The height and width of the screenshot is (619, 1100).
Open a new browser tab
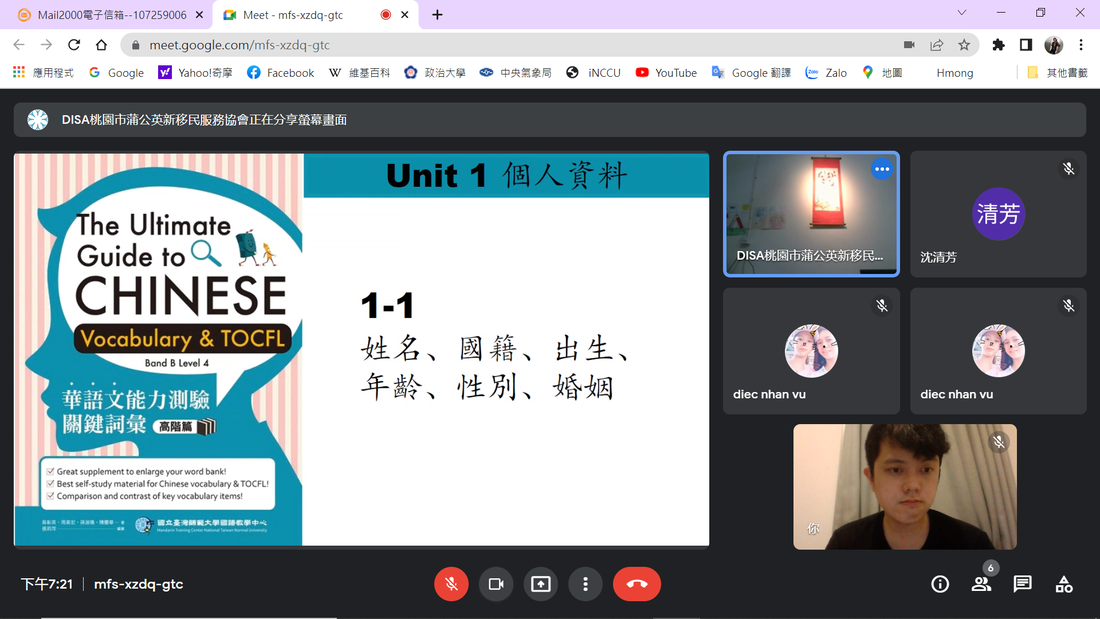click(437, 15)
